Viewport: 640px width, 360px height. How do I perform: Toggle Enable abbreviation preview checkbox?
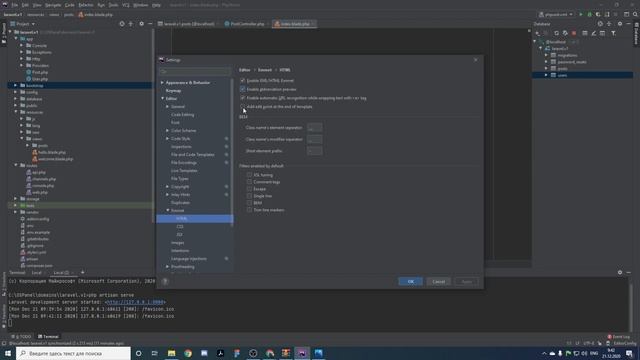coord(243,89)
